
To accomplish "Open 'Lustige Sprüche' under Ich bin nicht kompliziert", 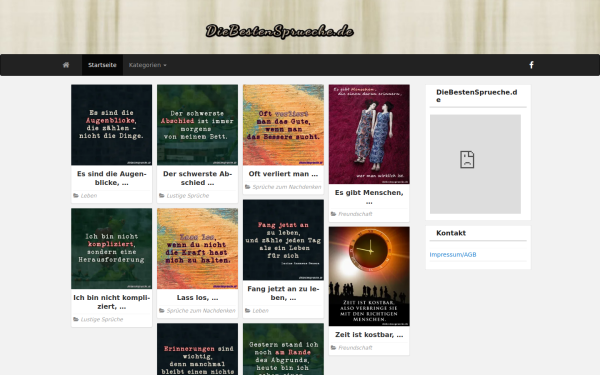I will click(x=102, y=319).
